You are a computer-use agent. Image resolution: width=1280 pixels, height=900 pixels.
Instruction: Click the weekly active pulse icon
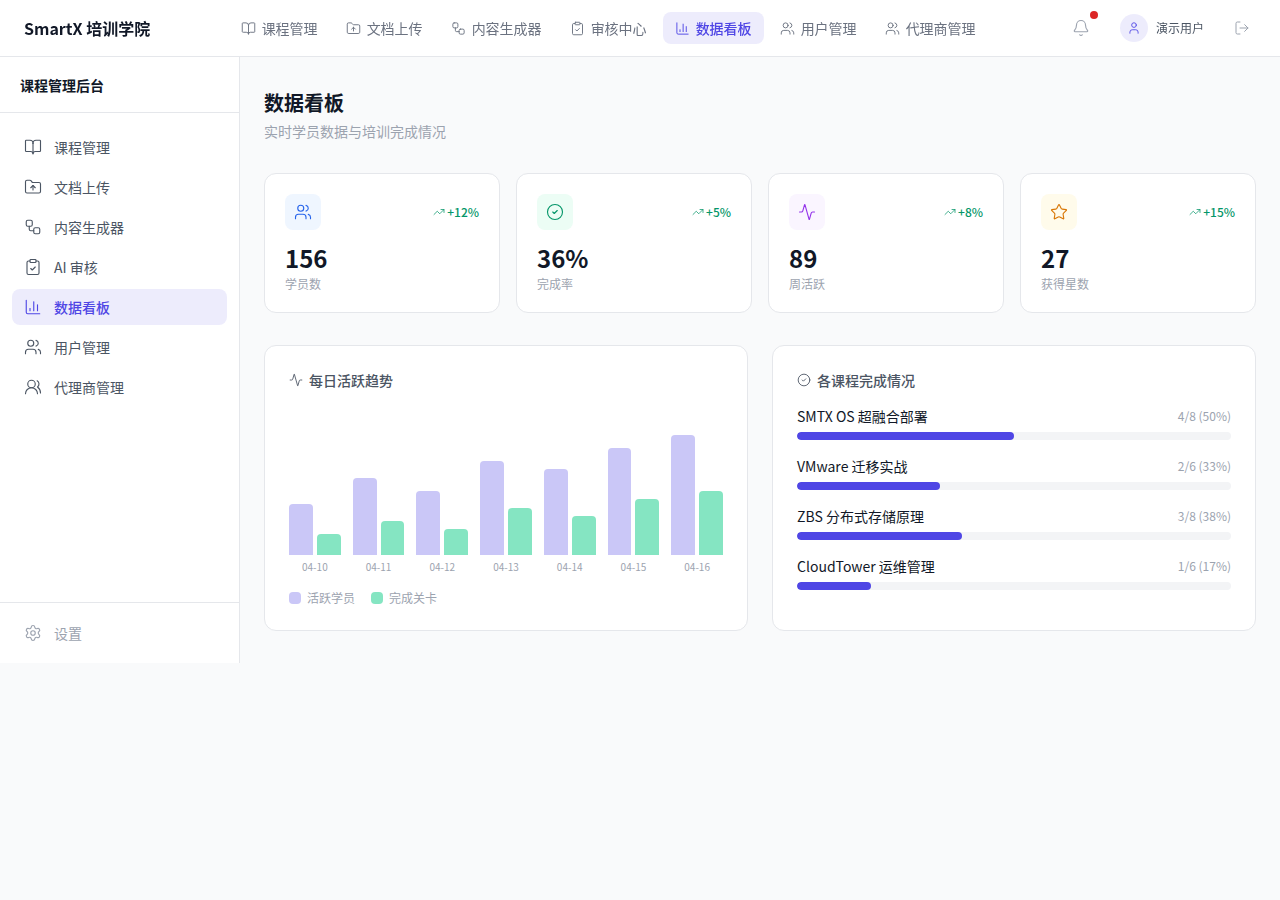pos(807,212)
